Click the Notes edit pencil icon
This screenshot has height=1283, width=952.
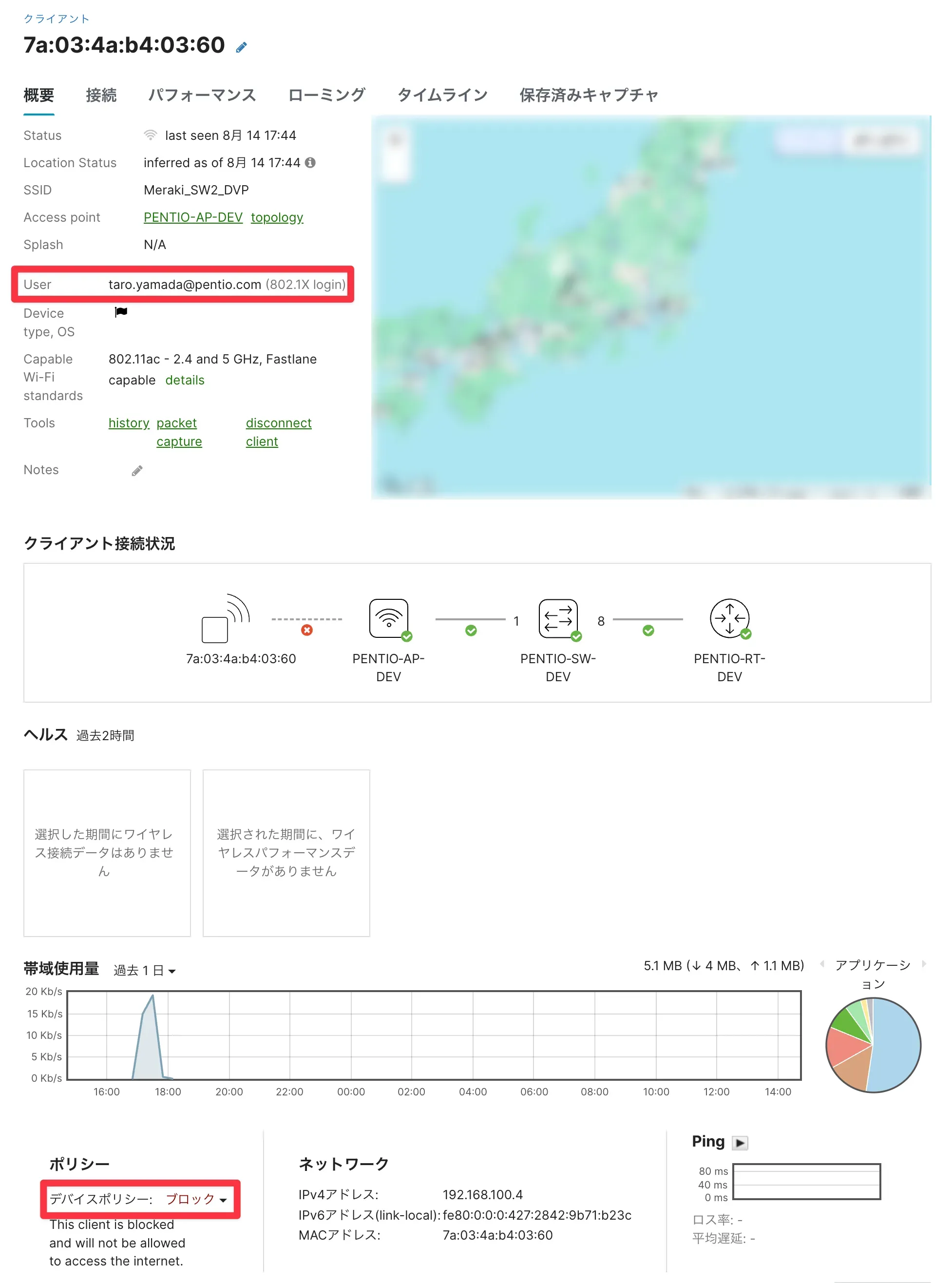(136, 471)
